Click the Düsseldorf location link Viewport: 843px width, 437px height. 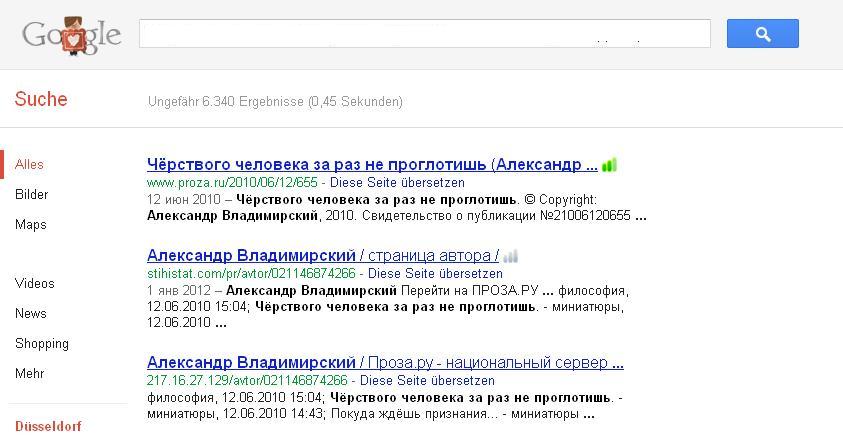coord(47,426)
